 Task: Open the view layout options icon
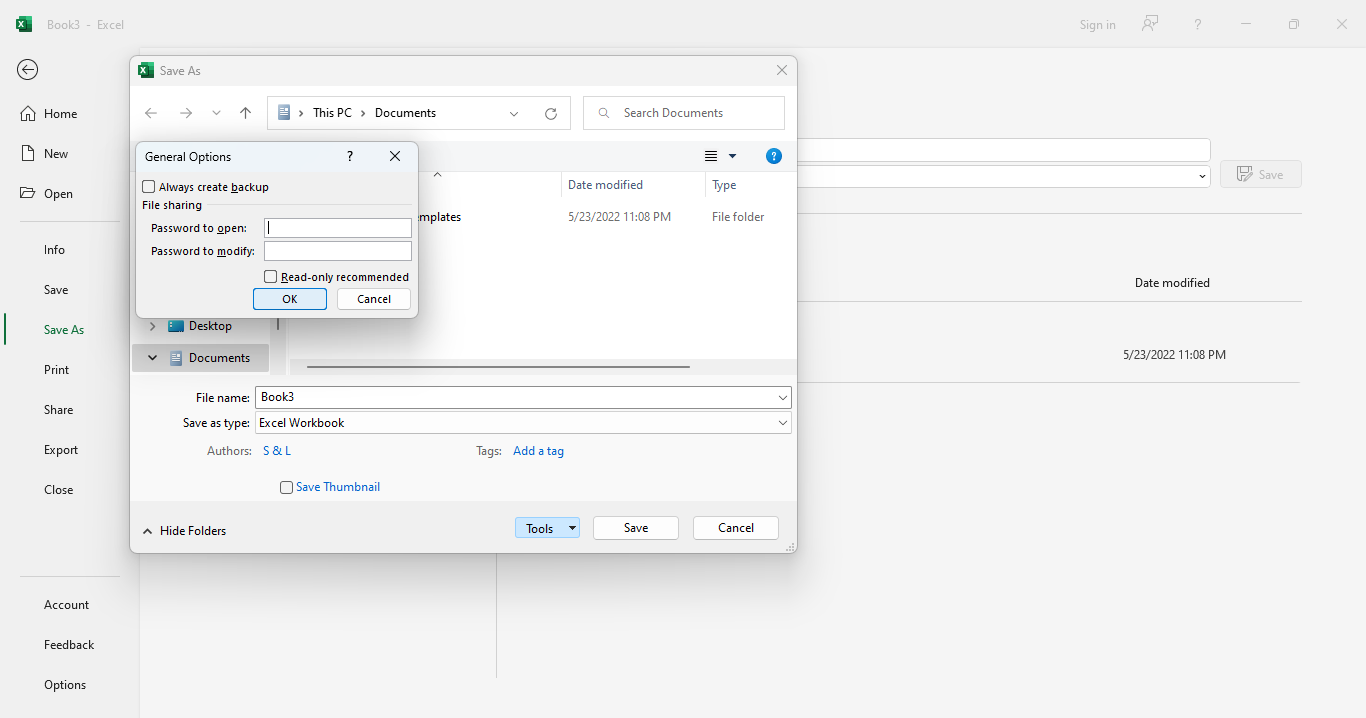point(711,156)
